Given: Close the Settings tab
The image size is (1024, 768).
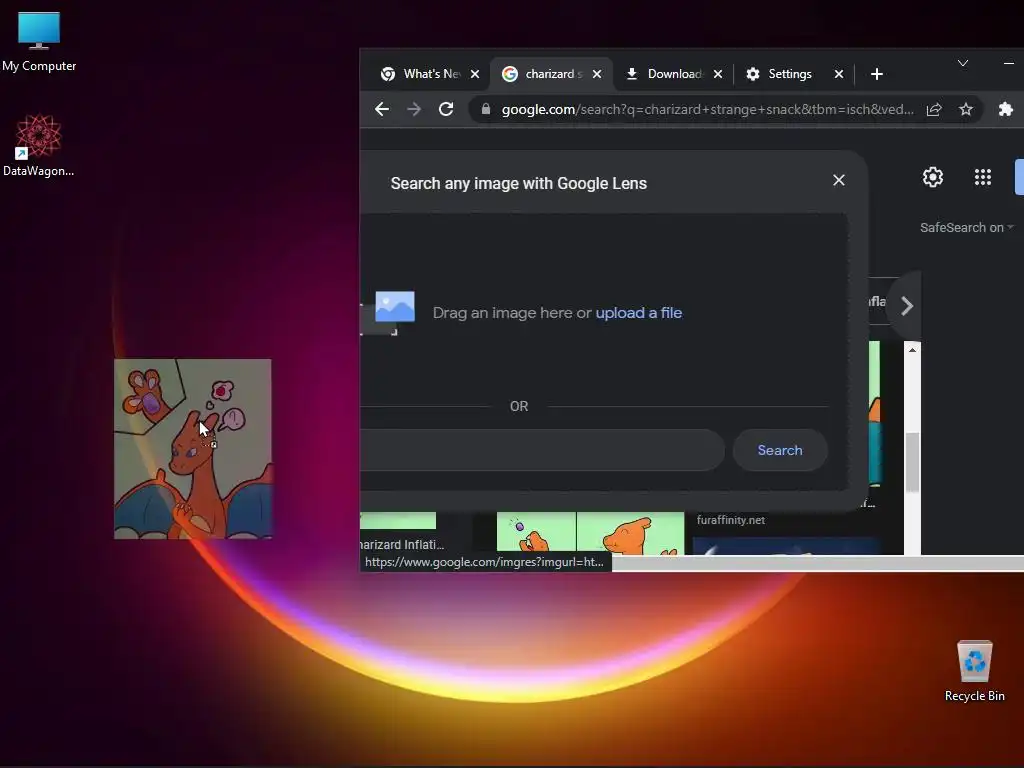Looking at the screenshot, I should pyautogui.click(x=839, y=74).
